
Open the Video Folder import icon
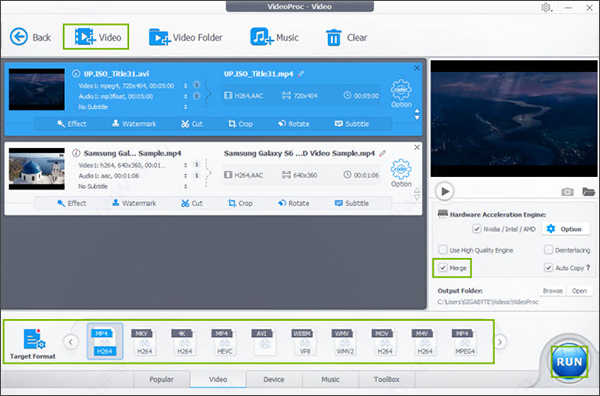pyautogui.click(x=159, y=37)
